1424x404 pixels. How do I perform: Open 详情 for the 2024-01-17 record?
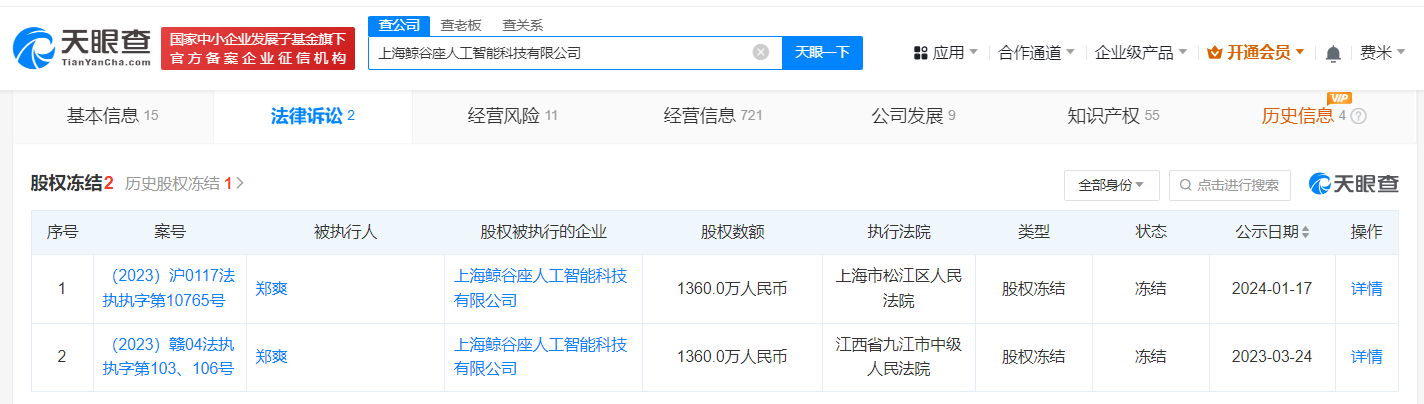(x=1366, y=288)
